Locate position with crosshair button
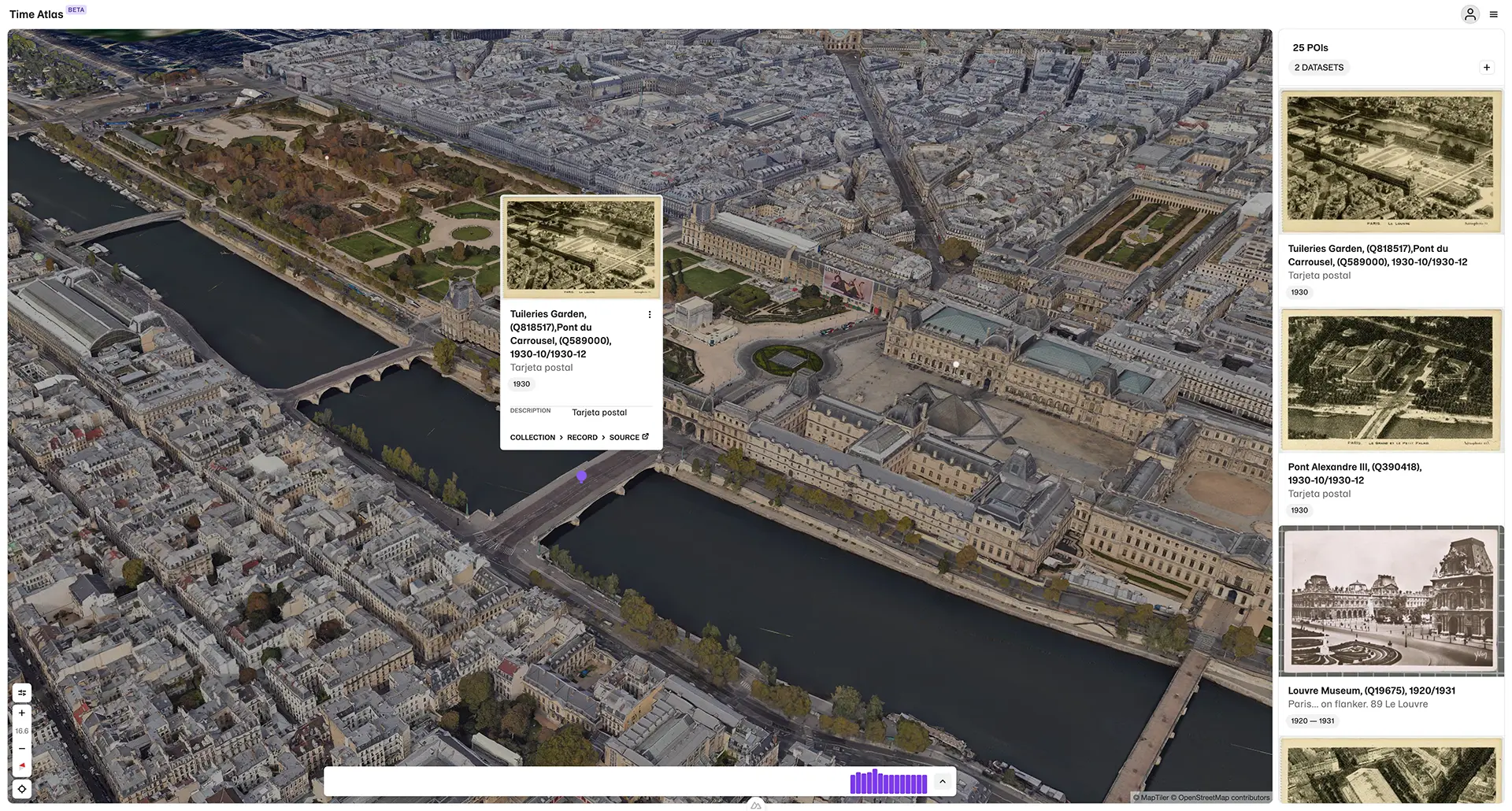 (x=22, y=789)
